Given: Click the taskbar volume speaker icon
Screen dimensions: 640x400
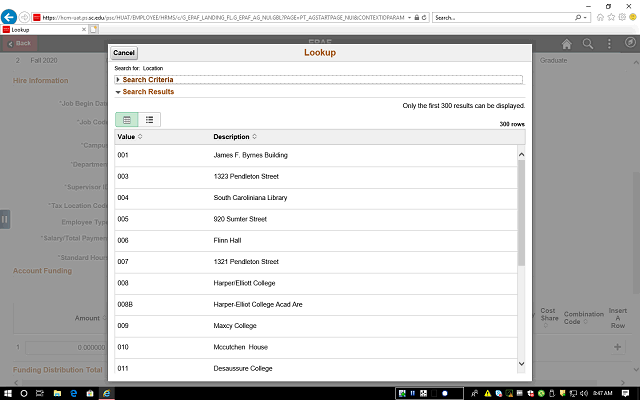Looking at the screenshot, I should click(x=584, y=393).
